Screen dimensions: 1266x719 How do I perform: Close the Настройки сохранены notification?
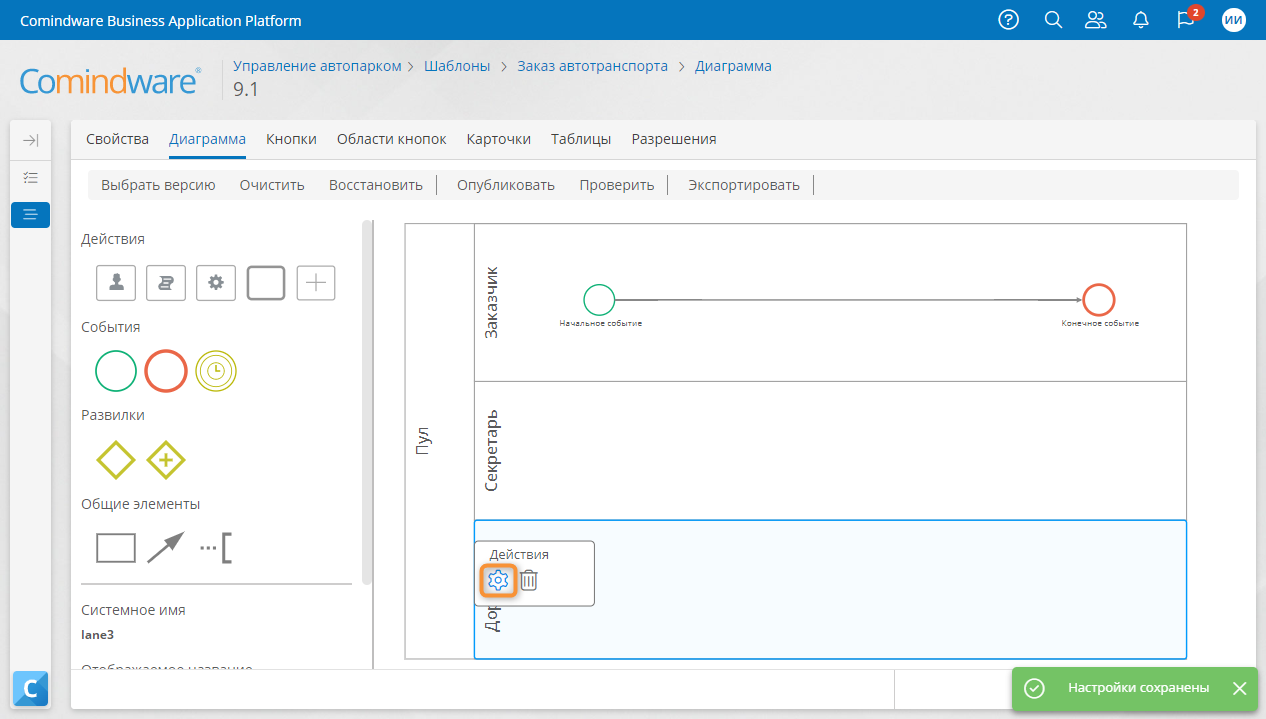(x=1239, y=688)
